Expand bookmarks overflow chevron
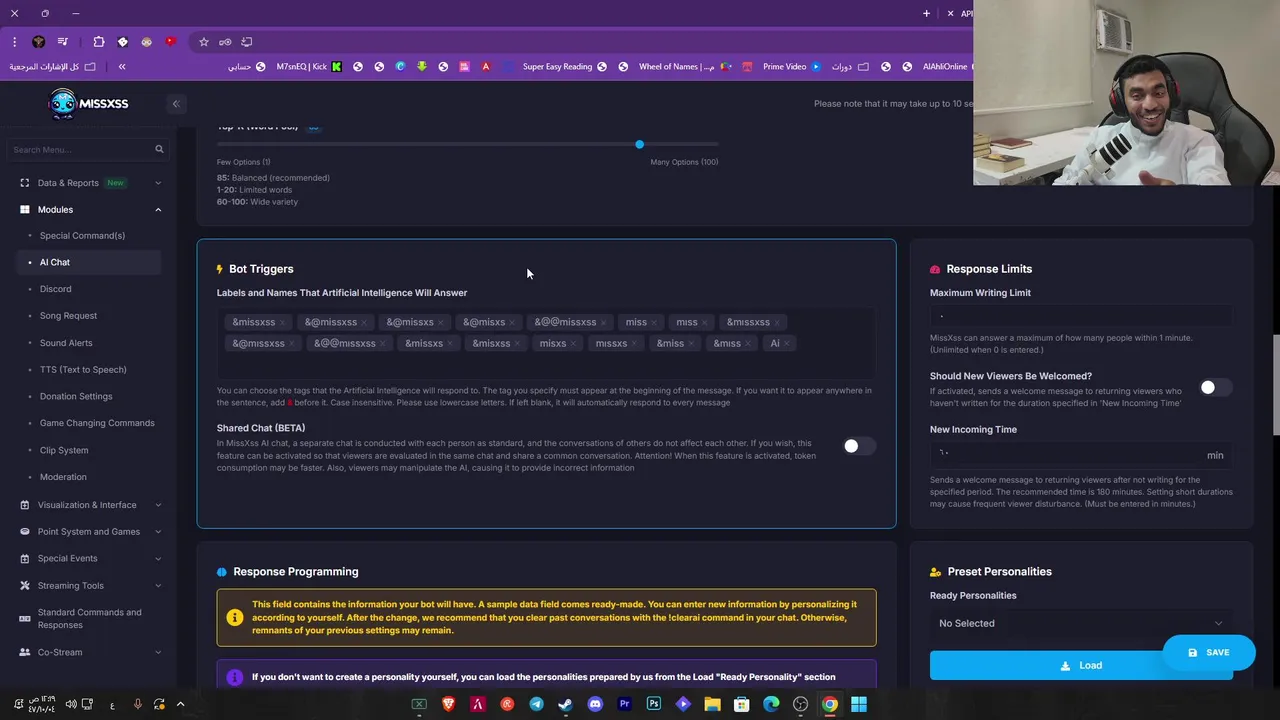This screenshot has height=720, width=1280. 122,67
